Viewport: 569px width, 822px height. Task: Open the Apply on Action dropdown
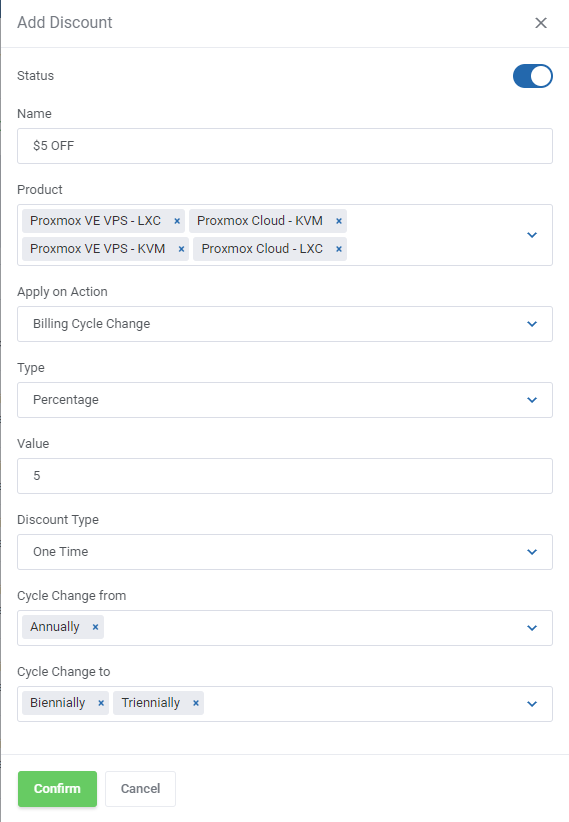pos(285,324)
